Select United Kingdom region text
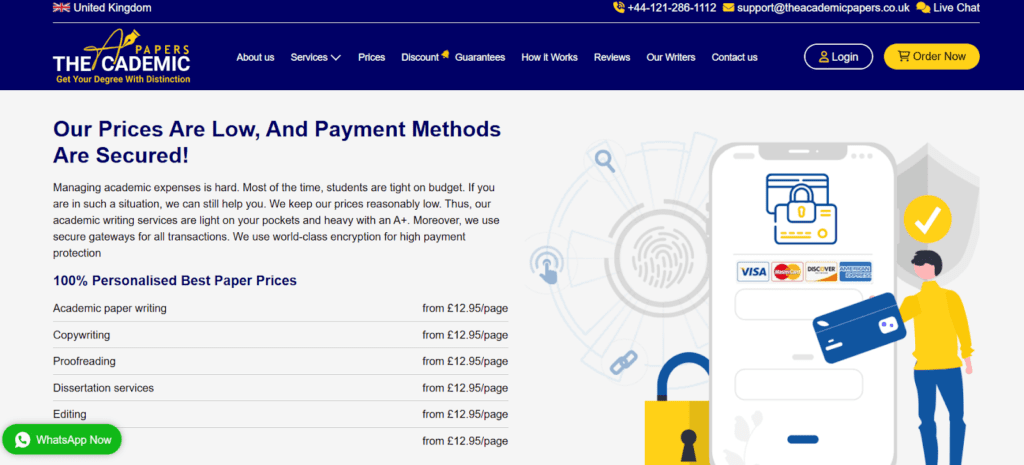This screenshot has width=1024, height=465. (112, 8)
